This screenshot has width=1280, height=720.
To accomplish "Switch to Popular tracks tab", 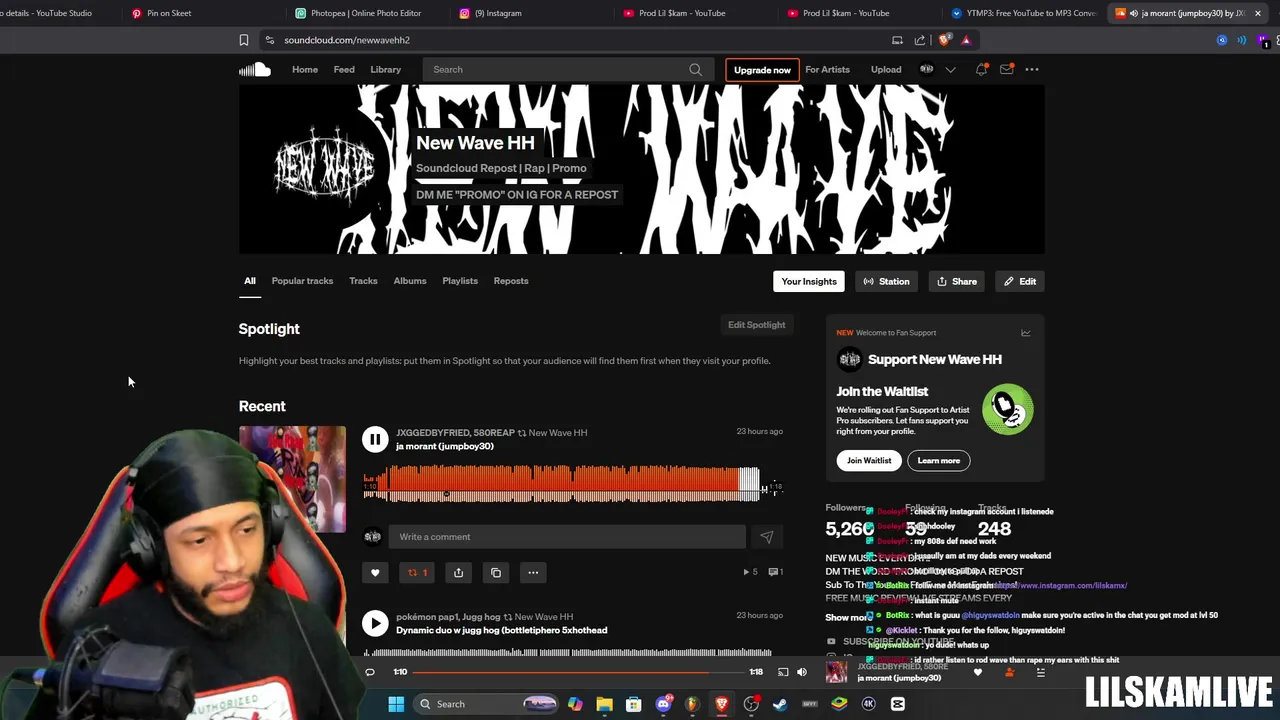I will click(x=302, y=281).
